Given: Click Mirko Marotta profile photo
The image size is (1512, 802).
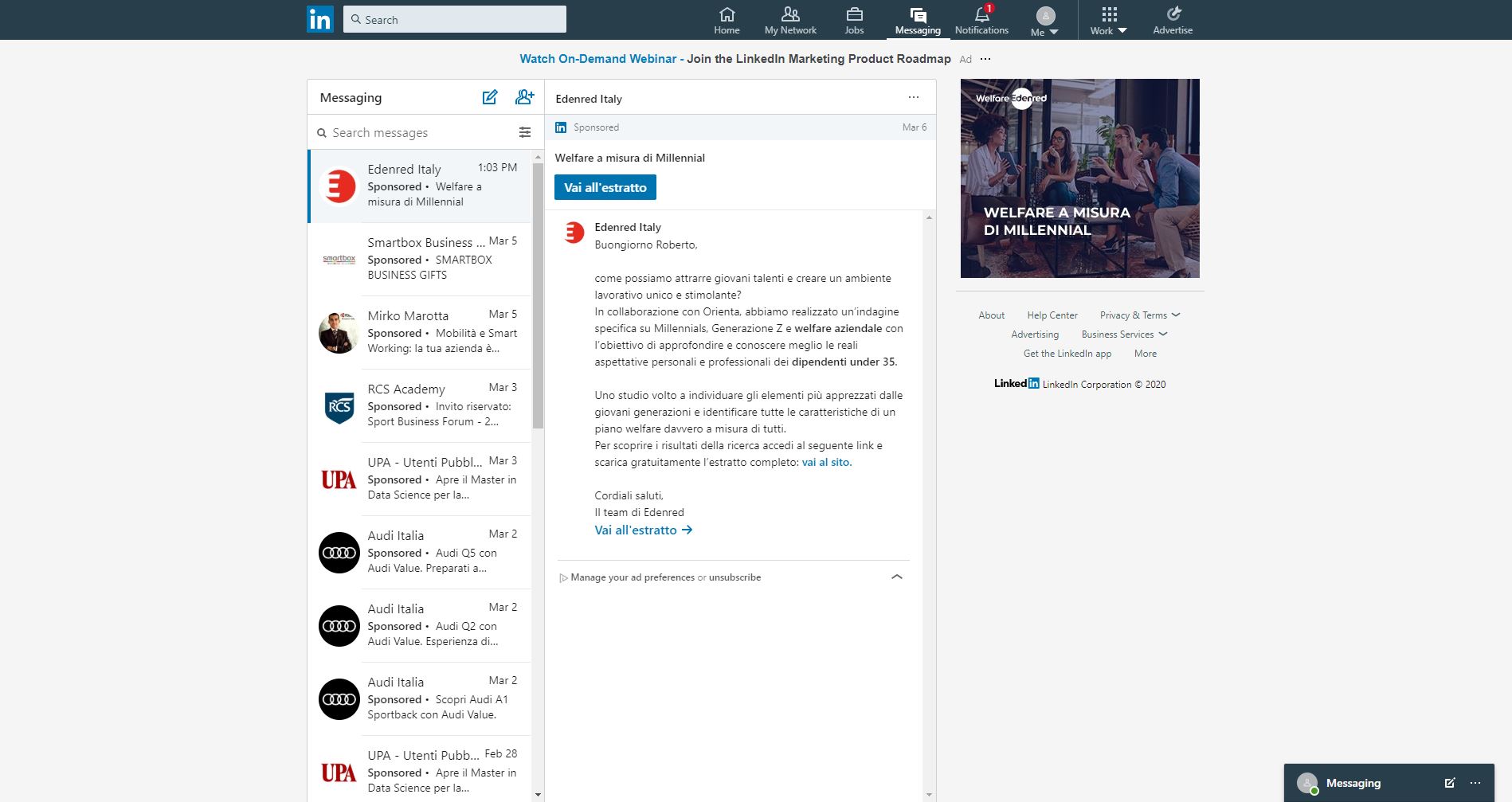Looking at the screenshot, I should pyautogui.click(x=339, y=333).
